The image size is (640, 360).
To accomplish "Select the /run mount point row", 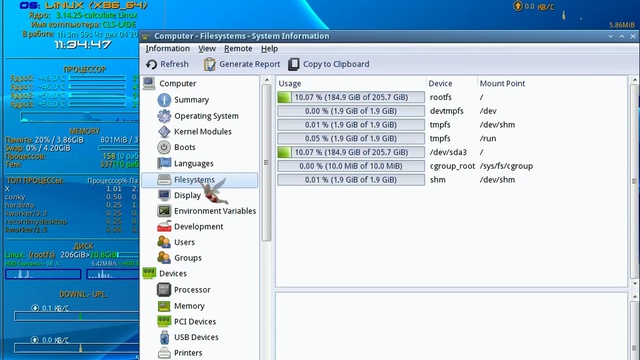I will click(488, 138).
